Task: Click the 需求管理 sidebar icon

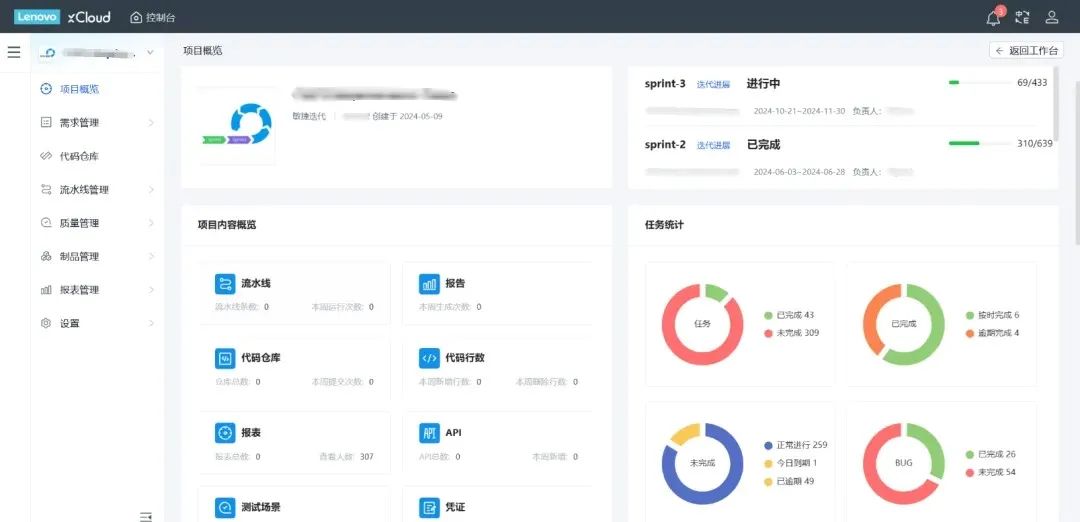Action: coord(46,123)
